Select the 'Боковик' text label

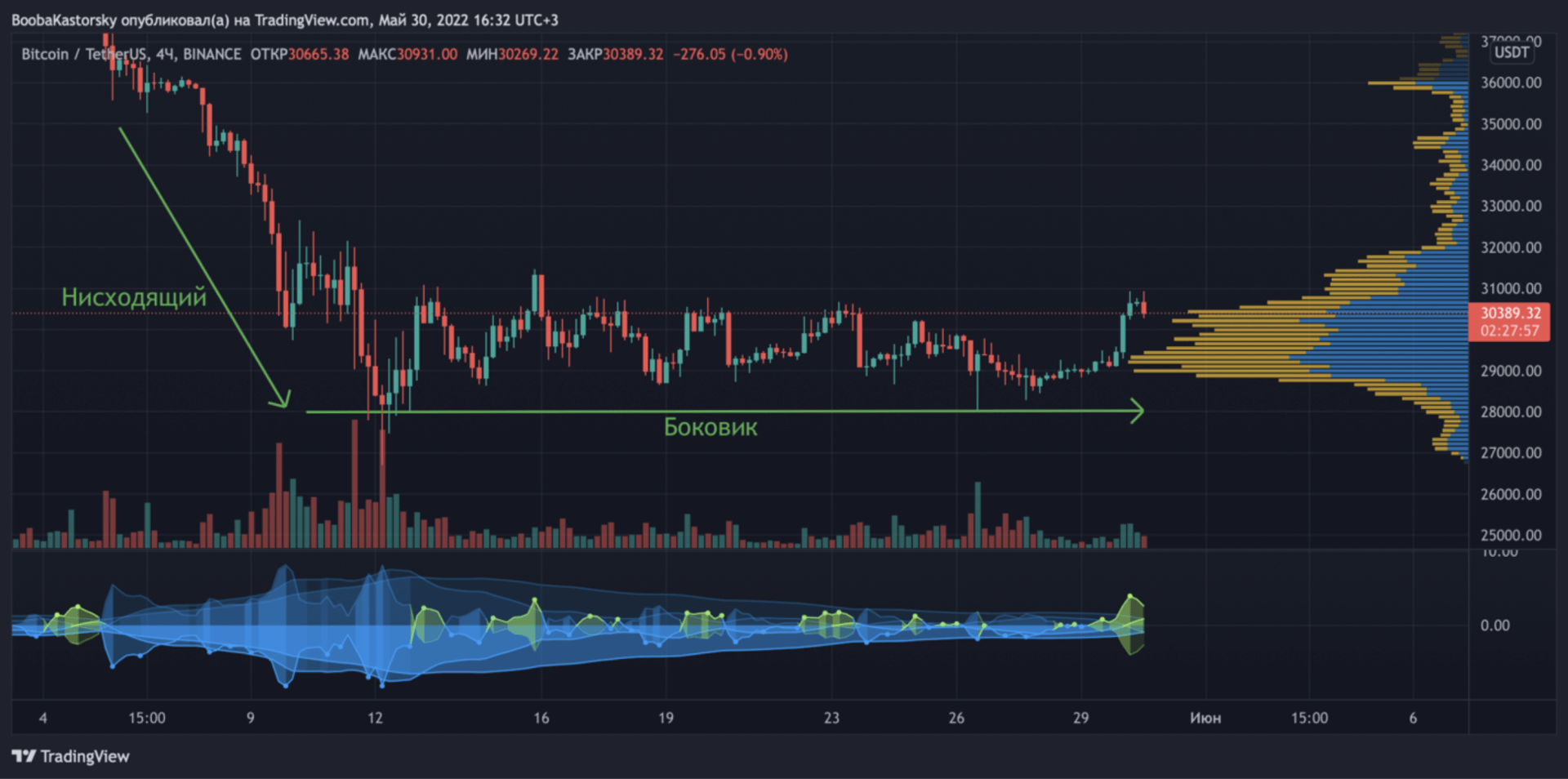(x=710, y=427)
